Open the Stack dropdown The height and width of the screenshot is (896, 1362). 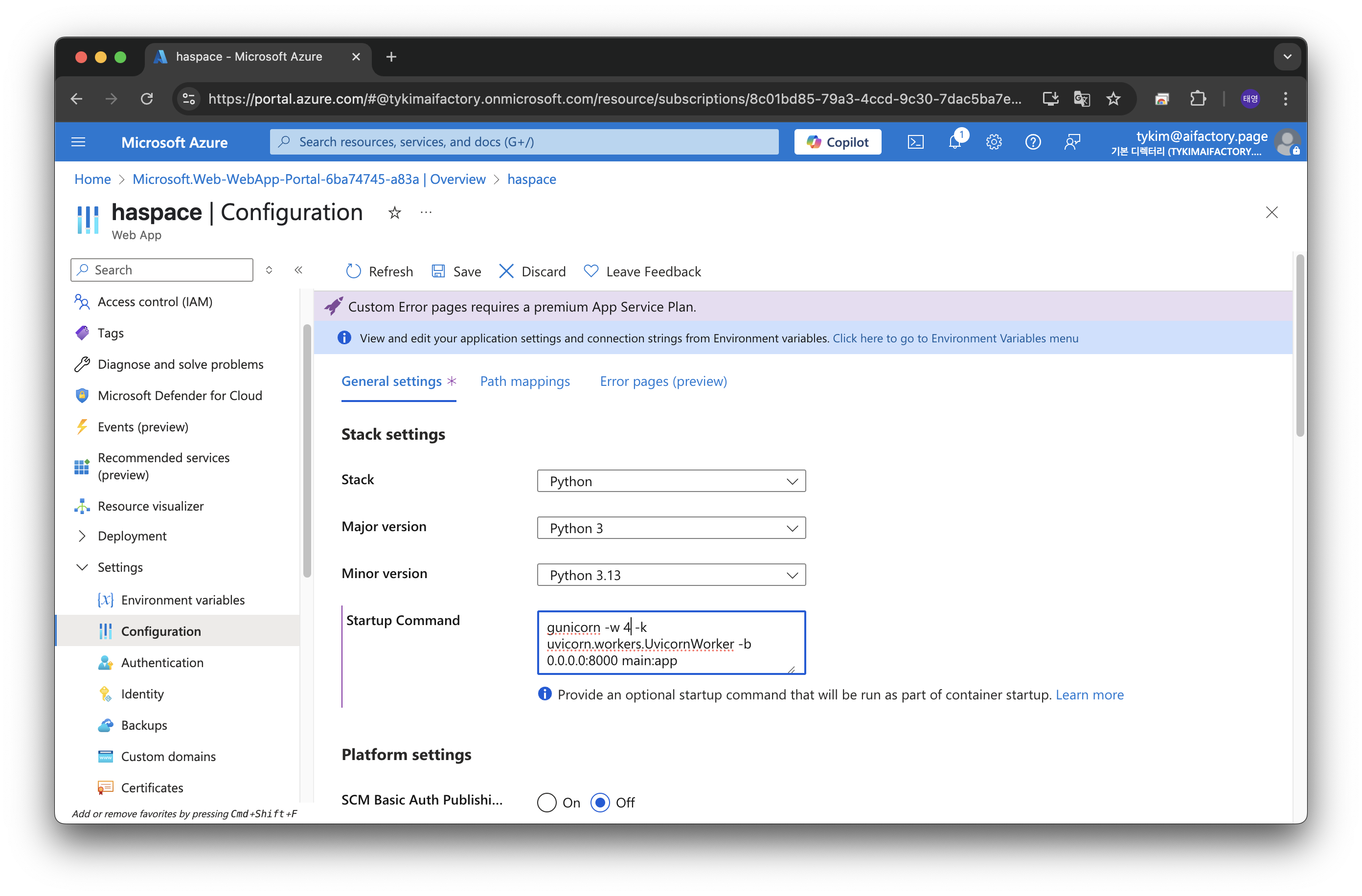(x=671, y=481)
